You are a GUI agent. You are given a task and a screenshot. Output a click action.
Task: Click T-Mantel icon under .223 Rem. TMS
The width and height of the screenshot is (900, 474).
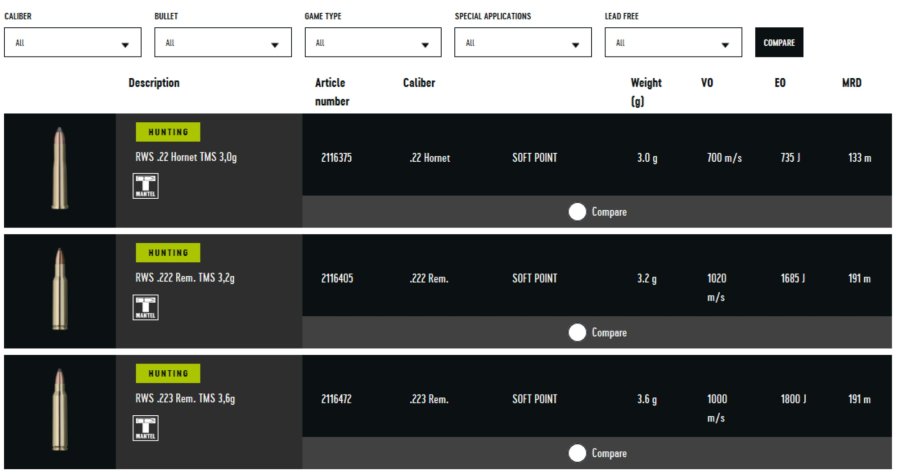click(x=146, y=428)
